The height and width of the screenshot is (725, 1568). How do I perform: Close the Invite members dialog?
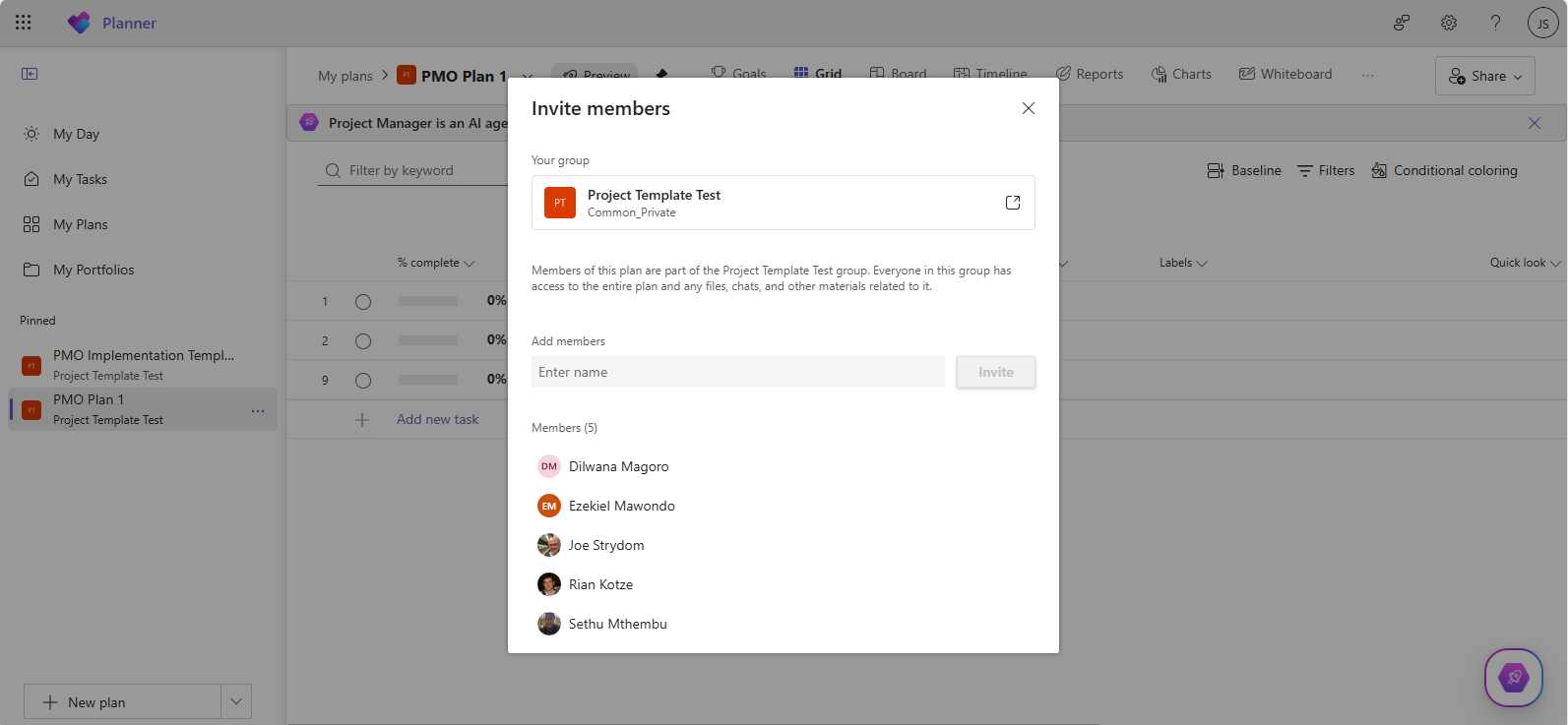1029,108
